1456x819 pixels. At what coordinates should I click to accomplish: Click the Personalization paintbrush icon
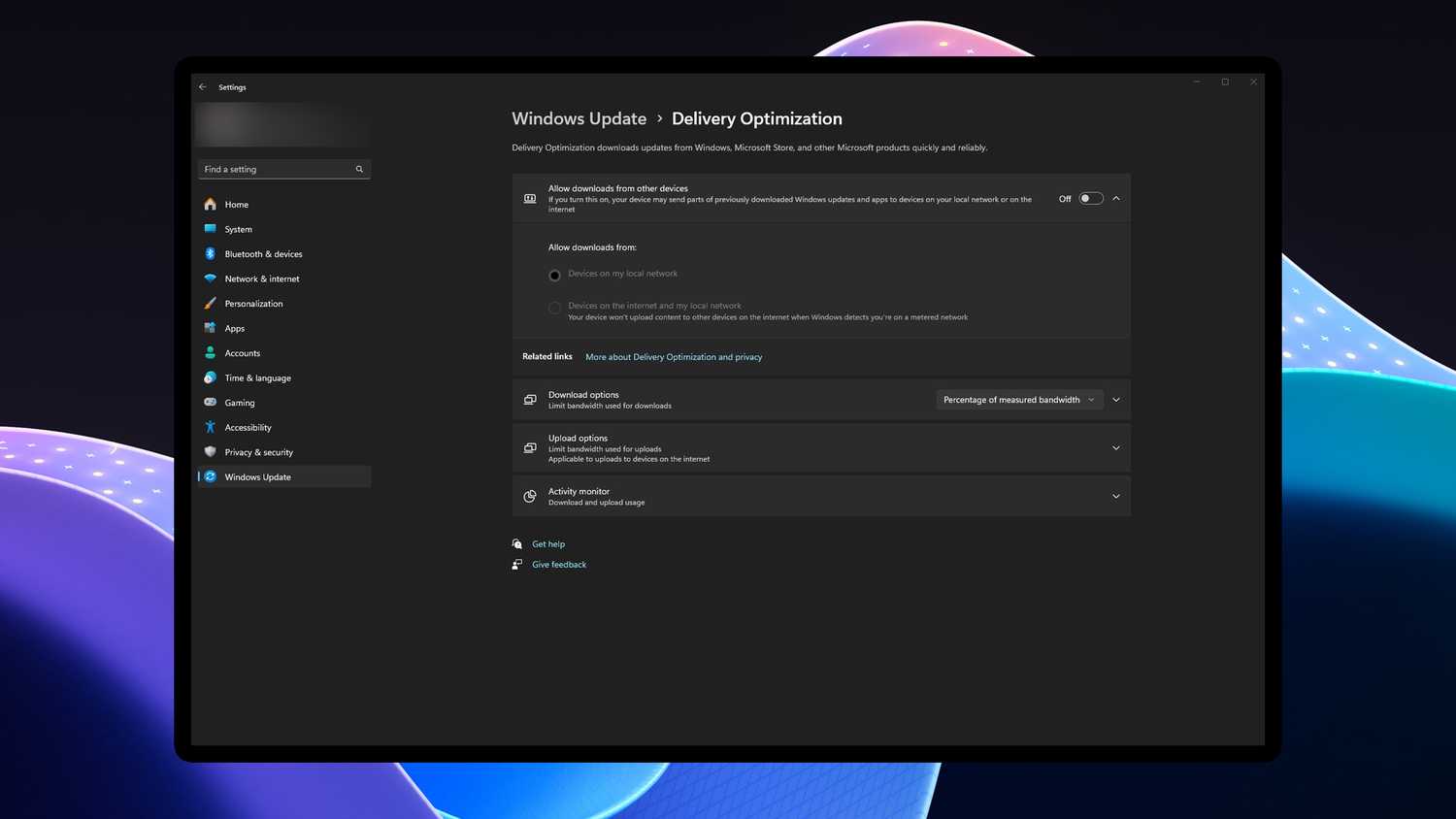[x=210, y=303]
